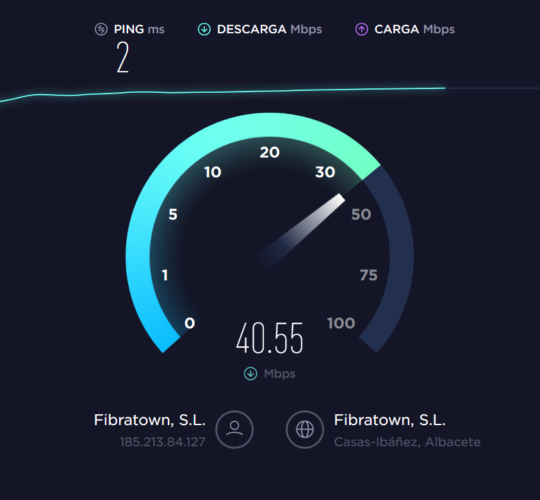Open the Fibratown, S.L. server name on right
Image resolution: width=540 pixels, height=500 pixels.
coord(390,420)
